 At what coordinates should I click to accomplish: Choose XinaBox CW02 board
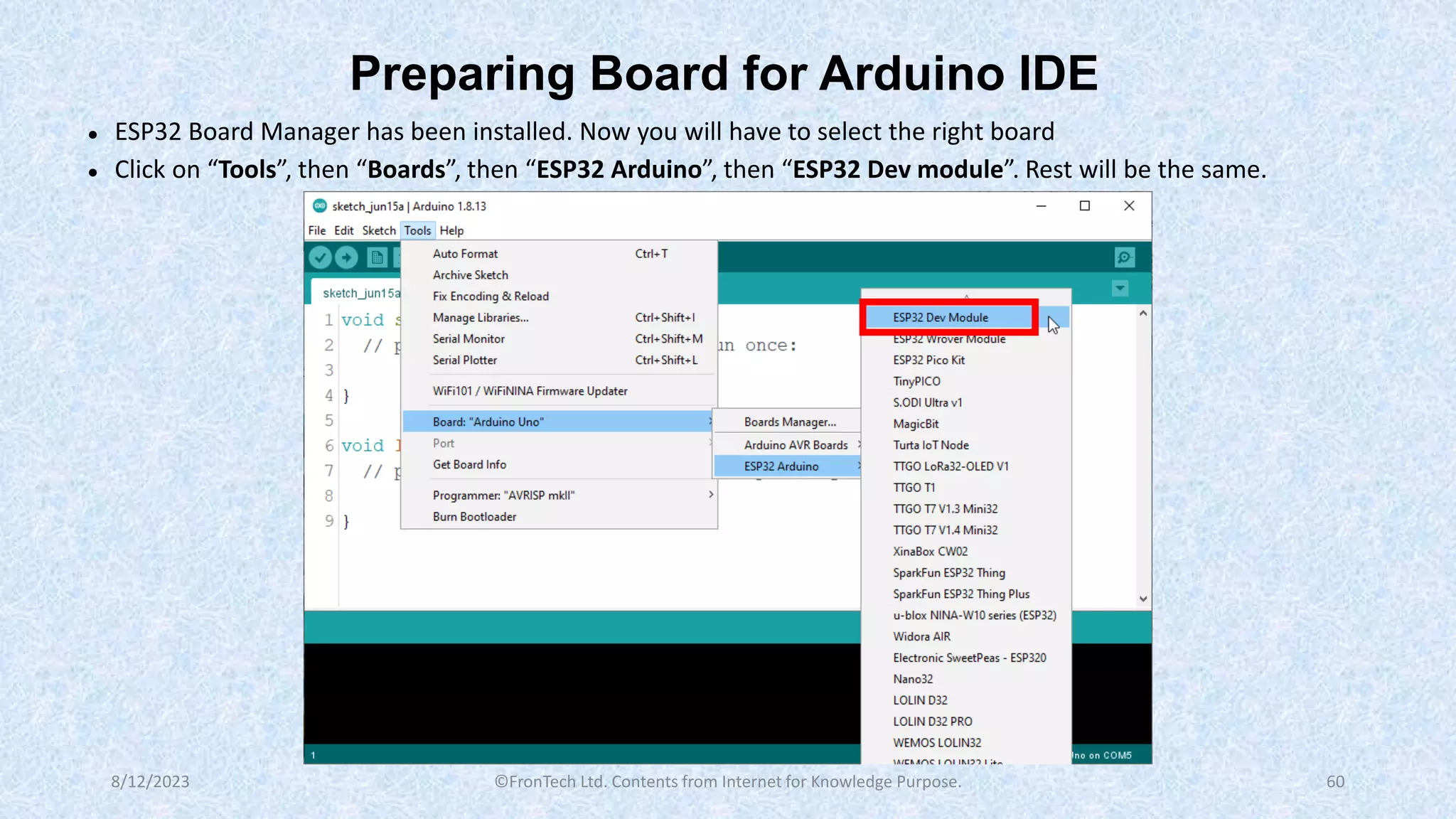(966, 552)
